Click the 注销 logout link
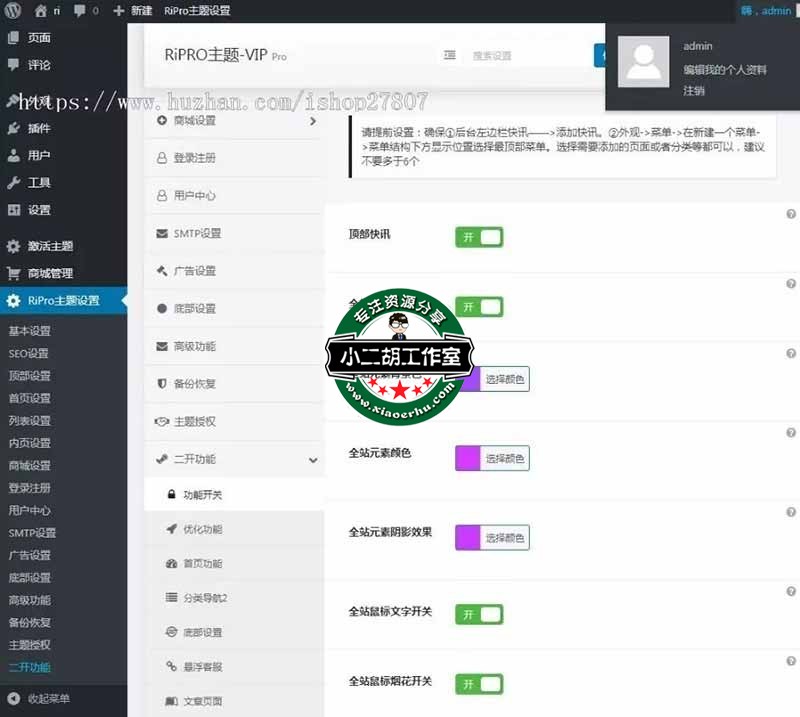The height and width of the screenshot is (717, 800). (x=694, y=90)
